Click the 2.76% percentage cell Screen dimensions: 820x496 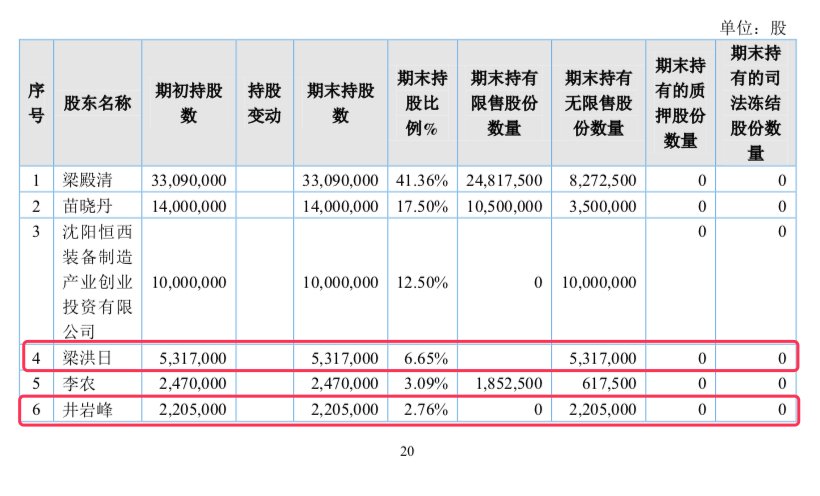(426, 409)
